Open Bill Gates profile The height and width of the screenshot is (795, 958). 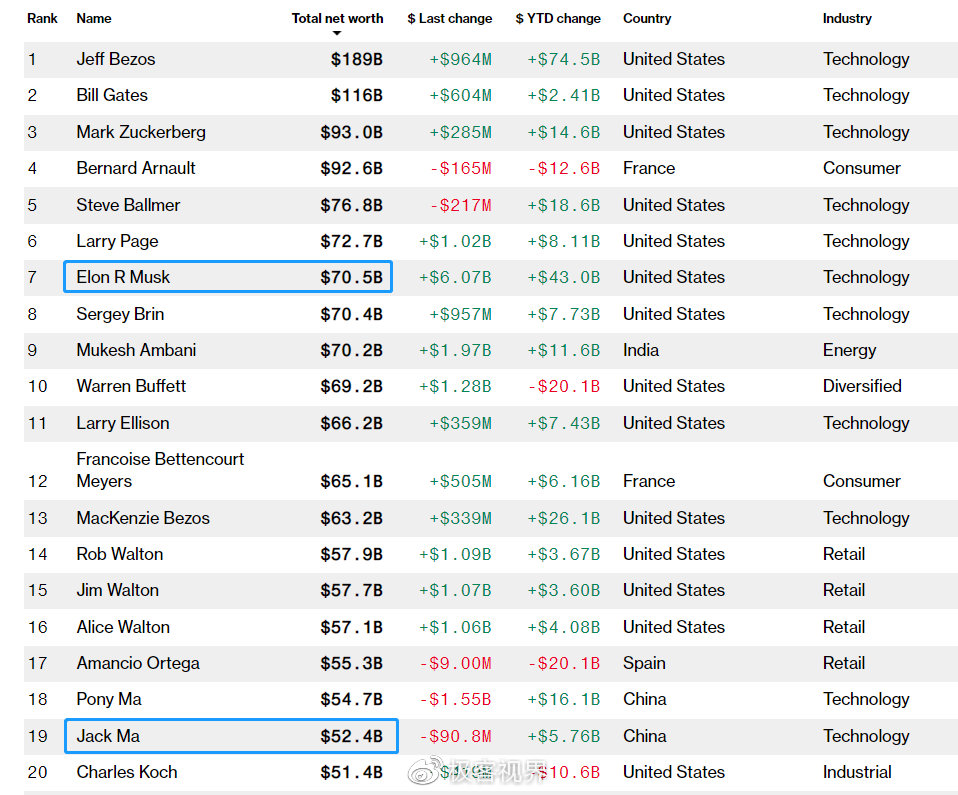pos(112,95)
